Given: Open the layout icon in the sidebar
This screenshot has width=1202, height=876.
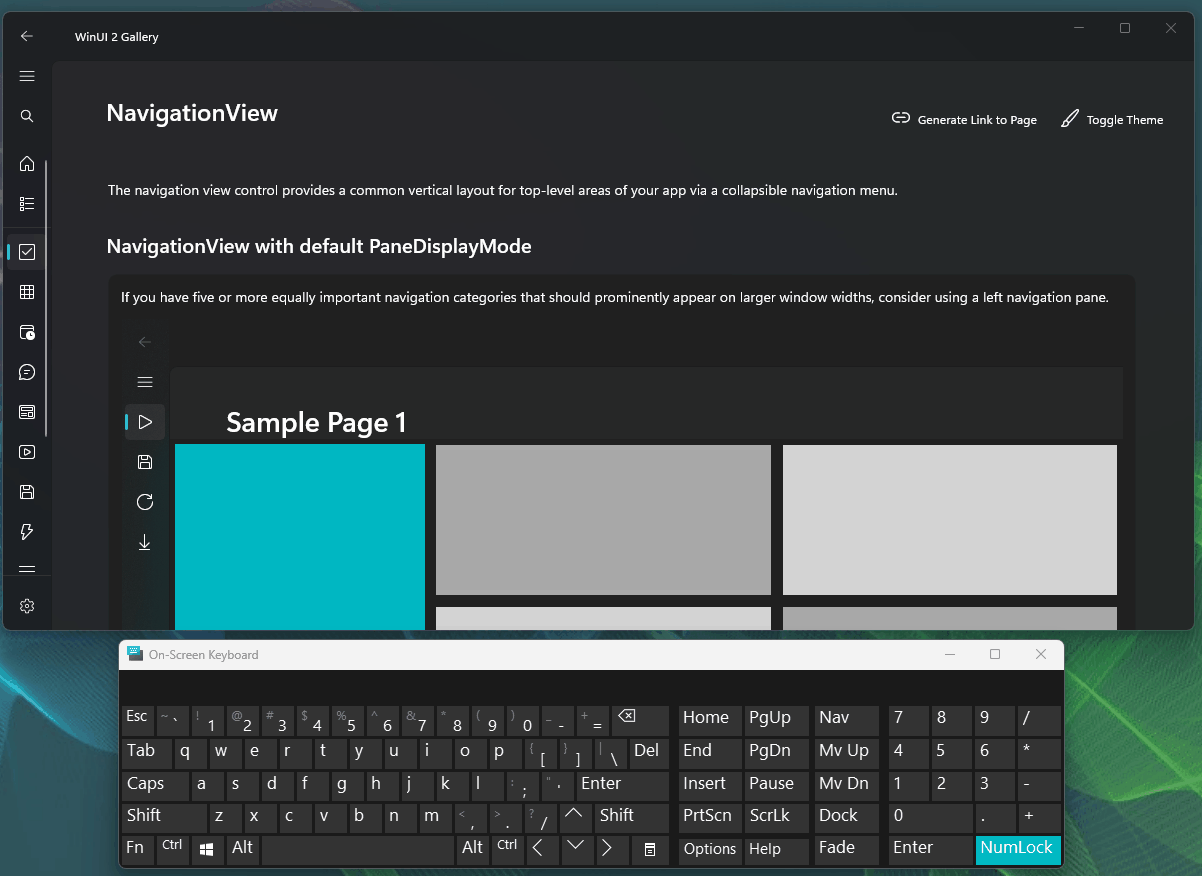Looking at the screenshot, I should click(x=27, y=412).
